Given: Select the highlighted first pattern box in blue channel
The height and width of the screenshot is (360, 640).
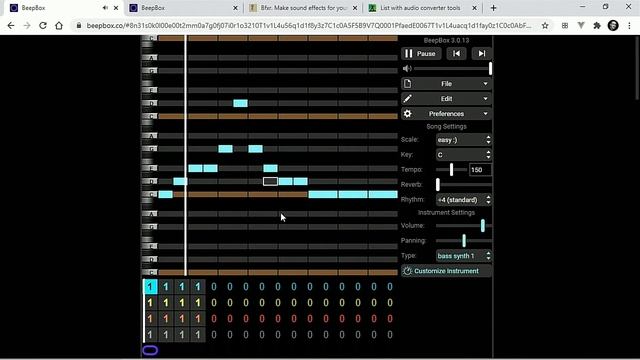Looking at the screenshot, I should (x=150, y=287).
